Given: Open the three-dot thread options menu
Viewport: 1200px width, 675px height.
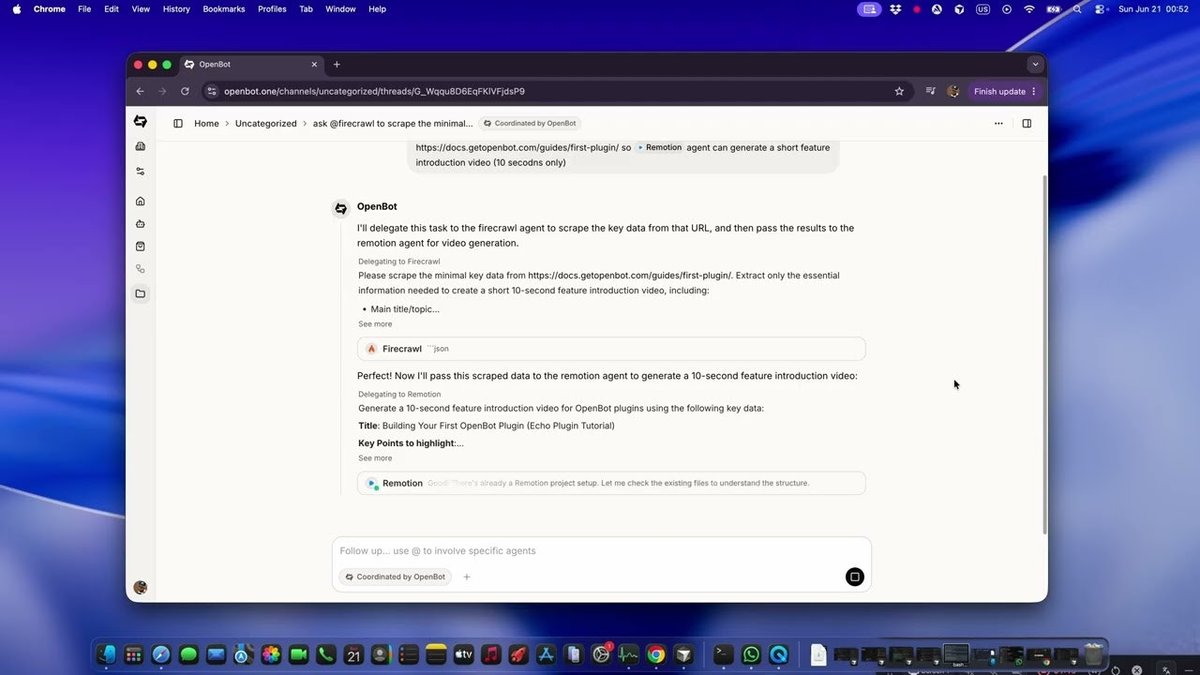Looking at the screenshot, I should [x=998, y=124].
